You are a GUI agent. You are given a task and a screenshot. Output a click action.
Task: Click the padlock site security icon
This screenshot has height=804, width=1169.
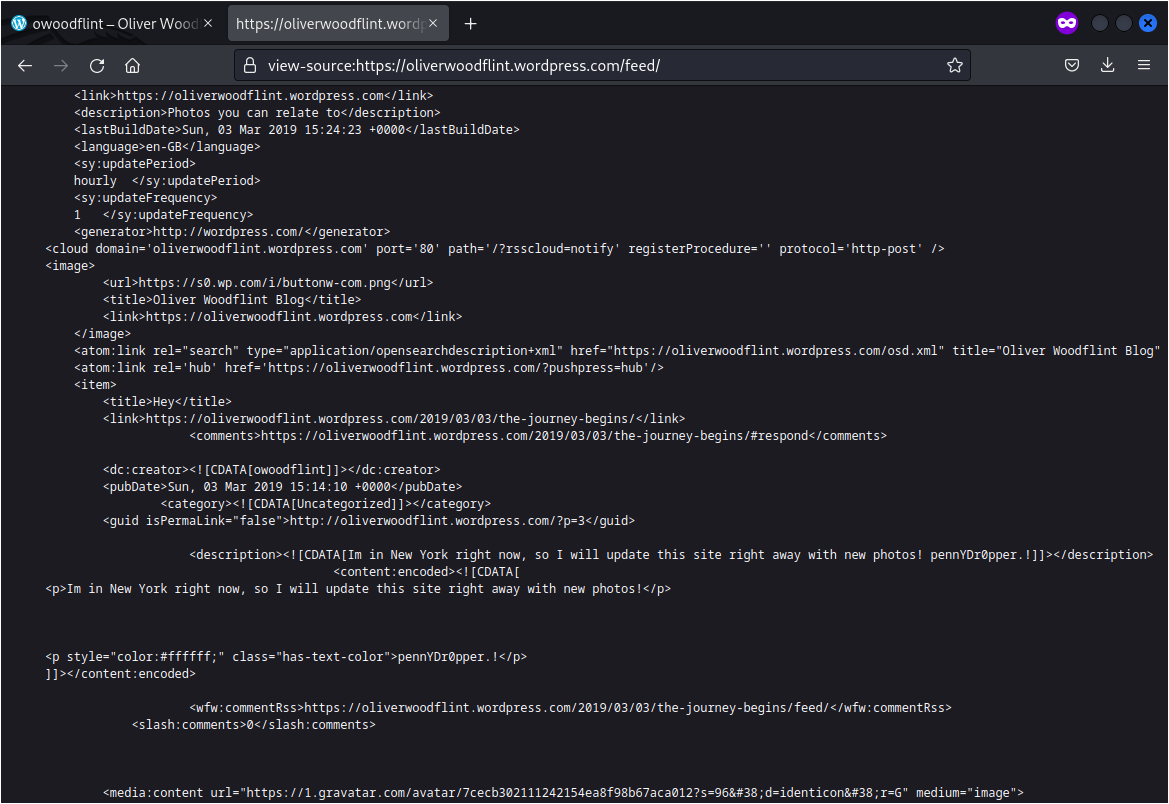(250, 66)
